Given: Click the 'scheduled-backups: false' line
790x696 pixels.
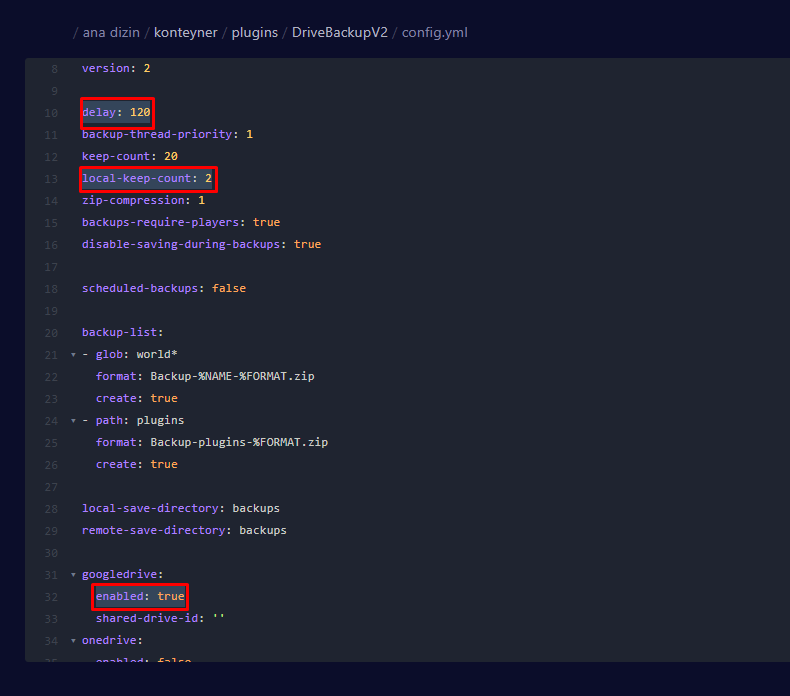Looking at the screenshot, I should click(164, 288).
